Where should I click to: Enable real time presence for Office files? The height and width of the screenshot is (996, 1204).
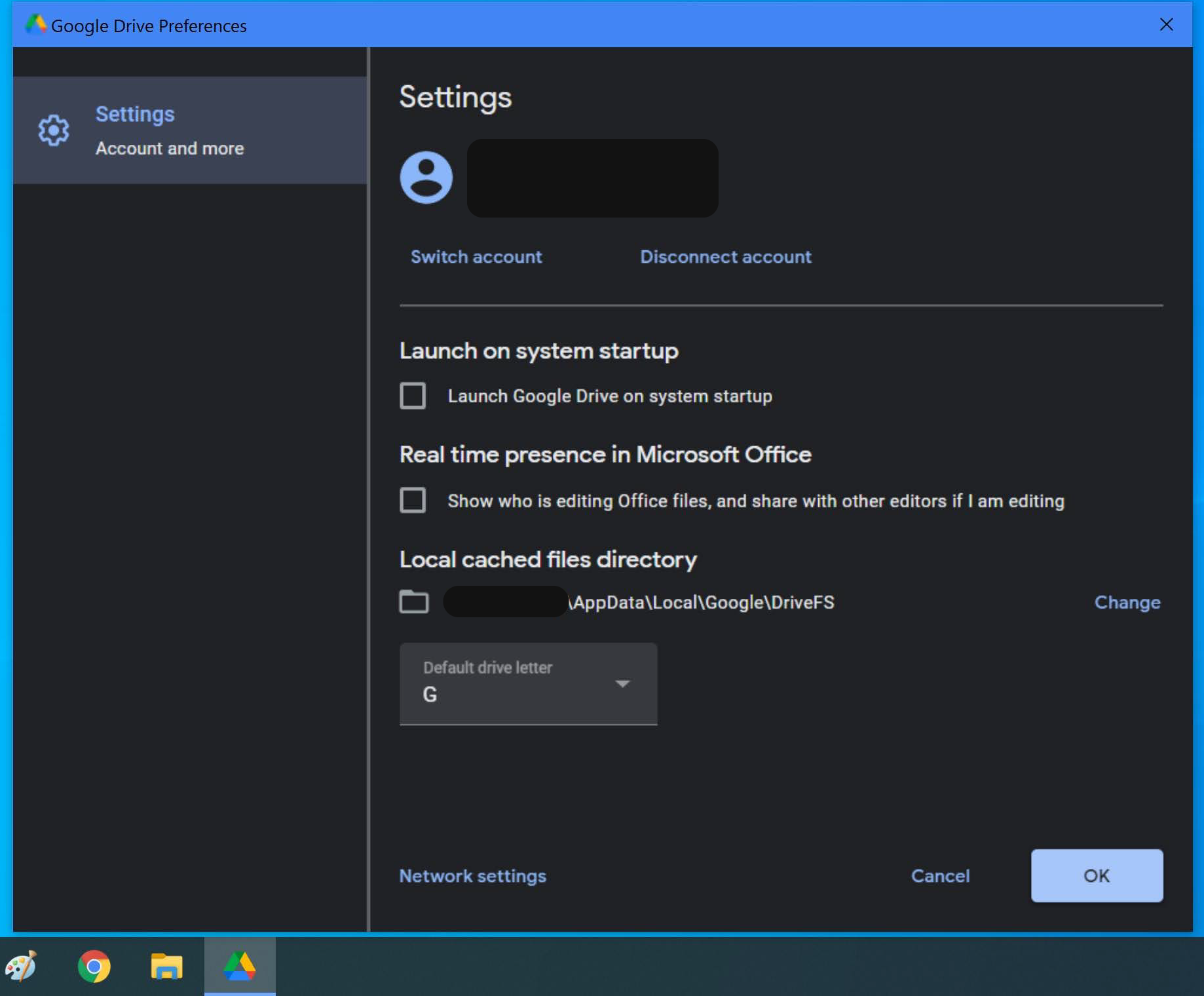pos(413,501)
